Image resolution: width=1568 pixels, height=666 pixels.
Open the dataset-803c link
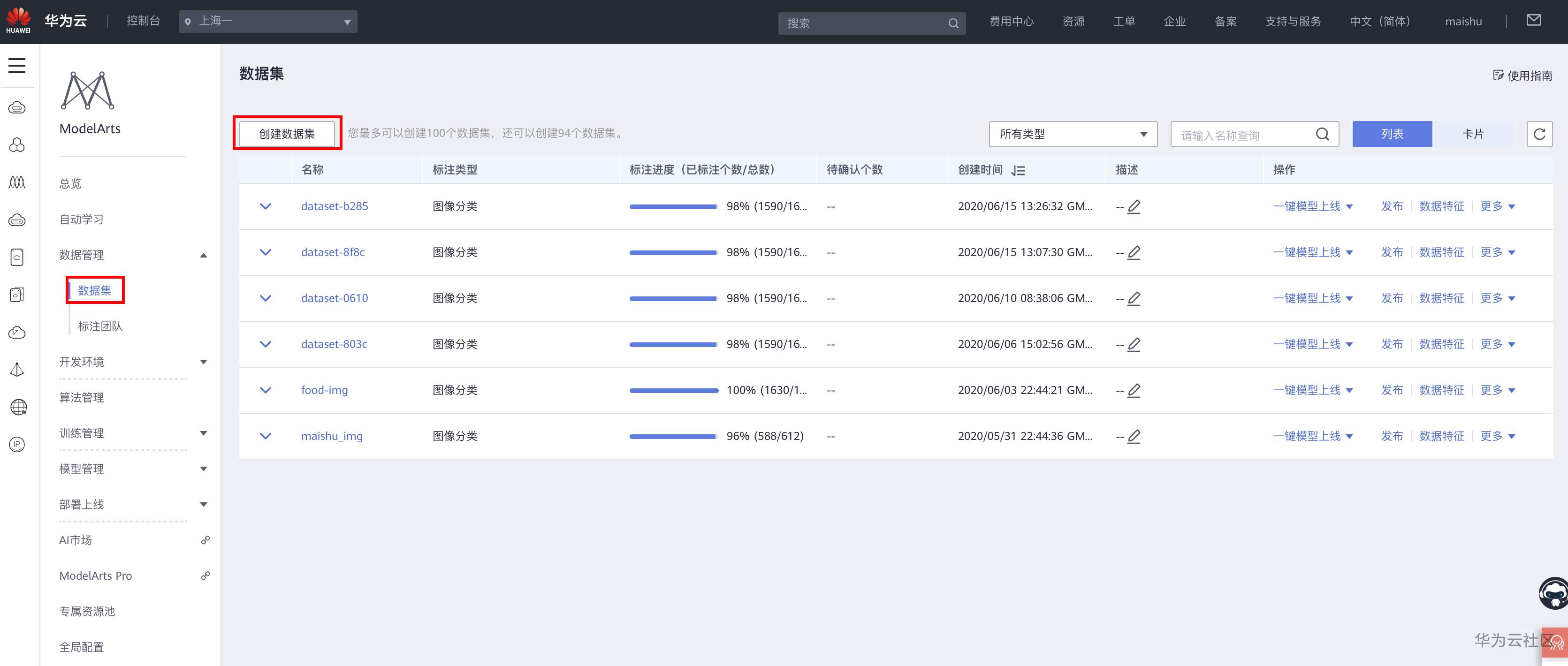(334, 344)
